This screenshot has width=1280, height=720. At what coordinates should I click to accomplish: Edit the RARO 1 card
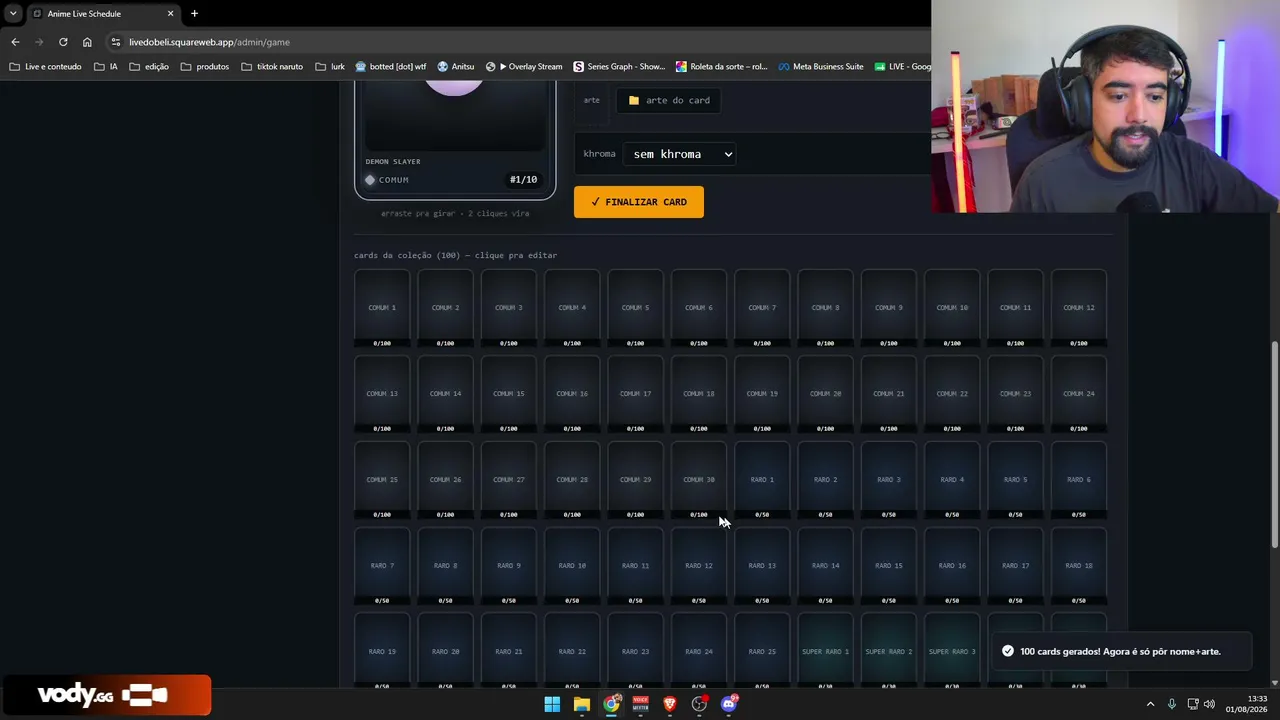(x=762, y=480)
